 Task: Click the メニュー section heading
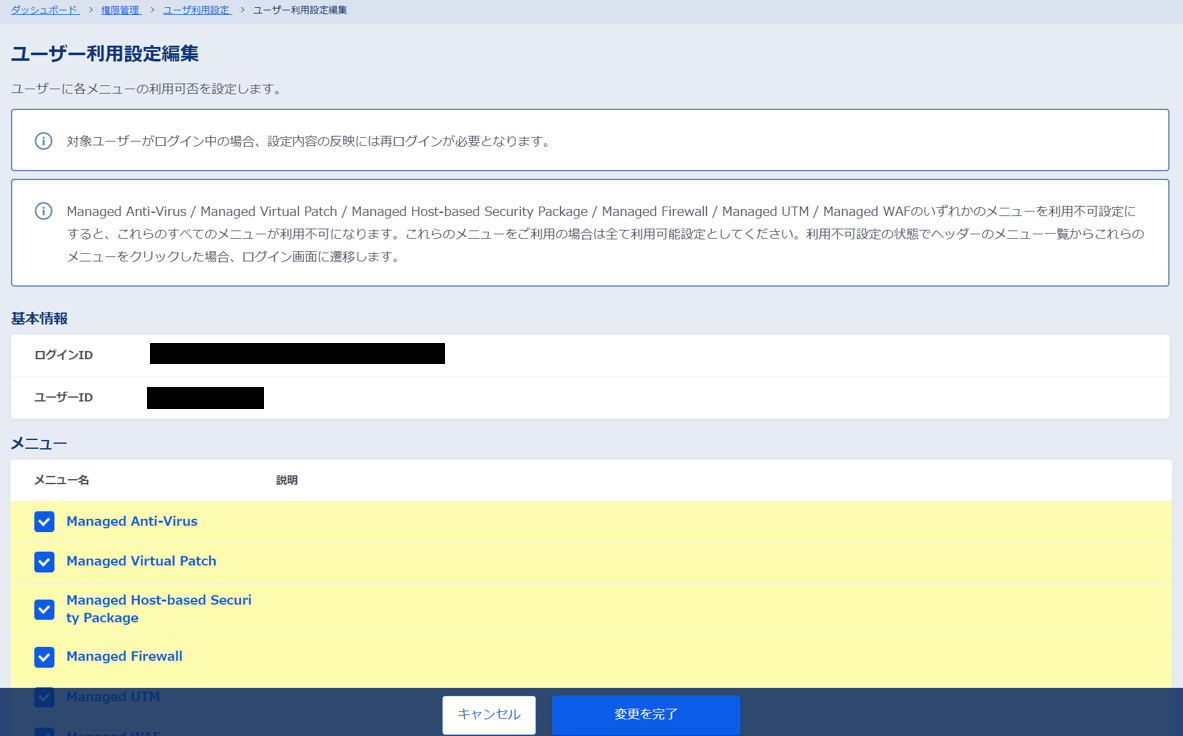pyautogui.click(x=39, y=443)
